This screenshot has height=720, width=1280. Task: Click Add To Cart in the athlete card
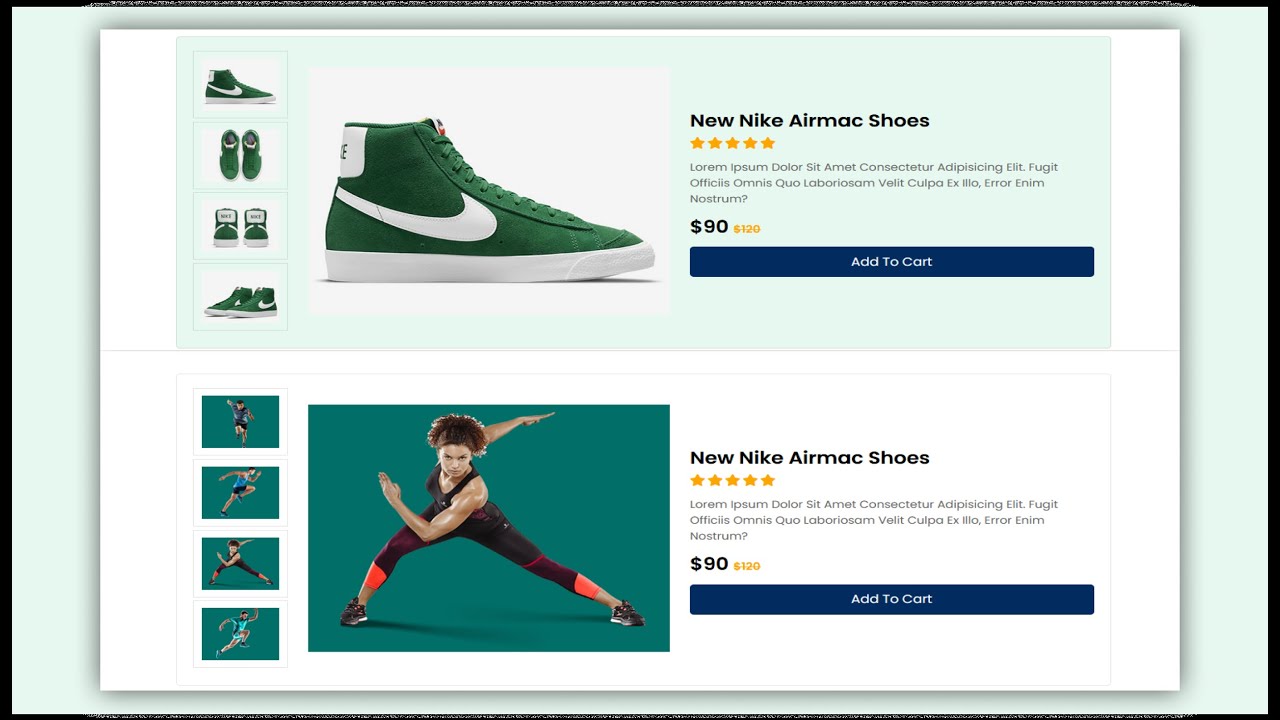coord(891,599)
